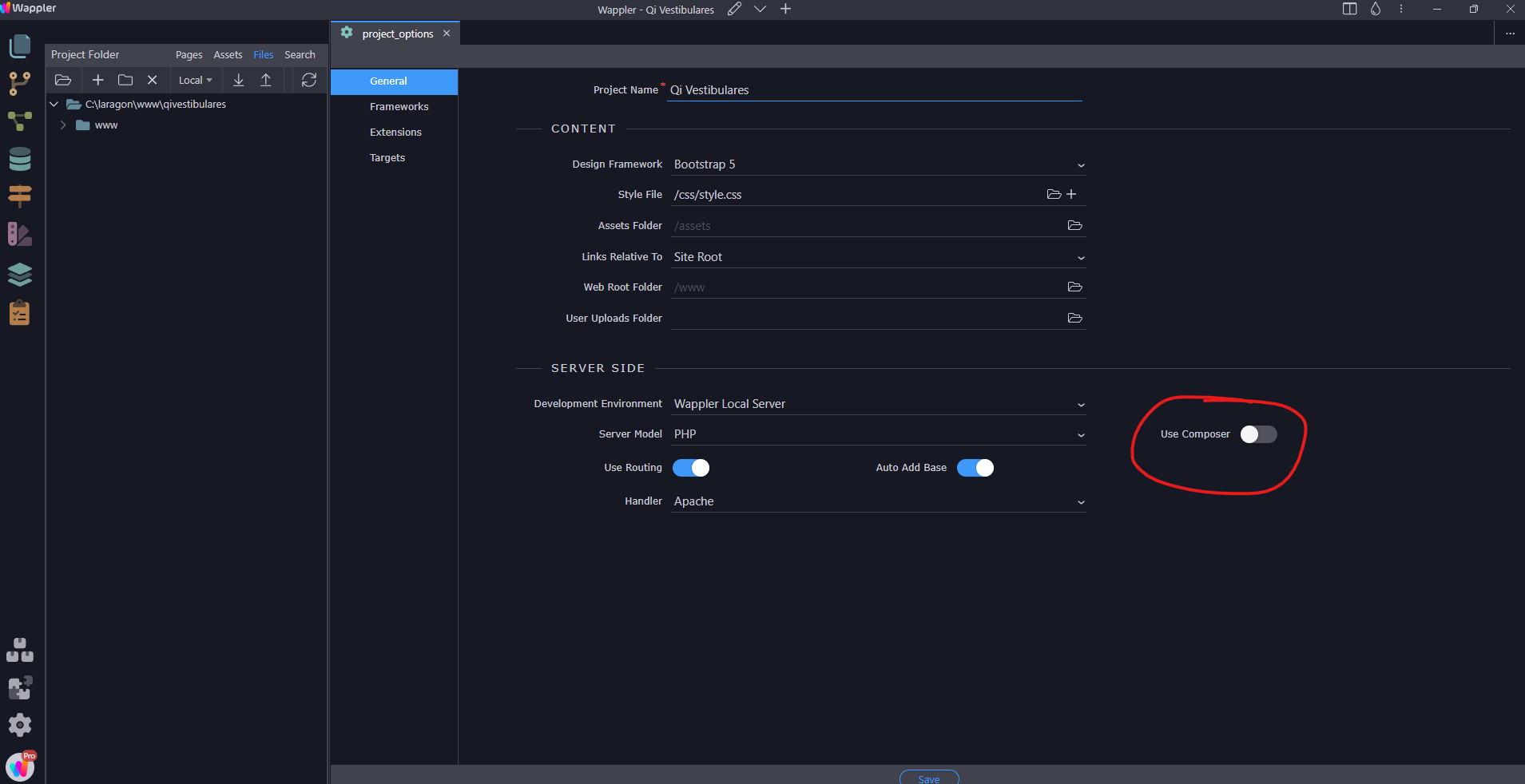This screenshot has width=1525, height=784.
Task: Turn off Auto Add Base toggle
Action: click(975, 468)
